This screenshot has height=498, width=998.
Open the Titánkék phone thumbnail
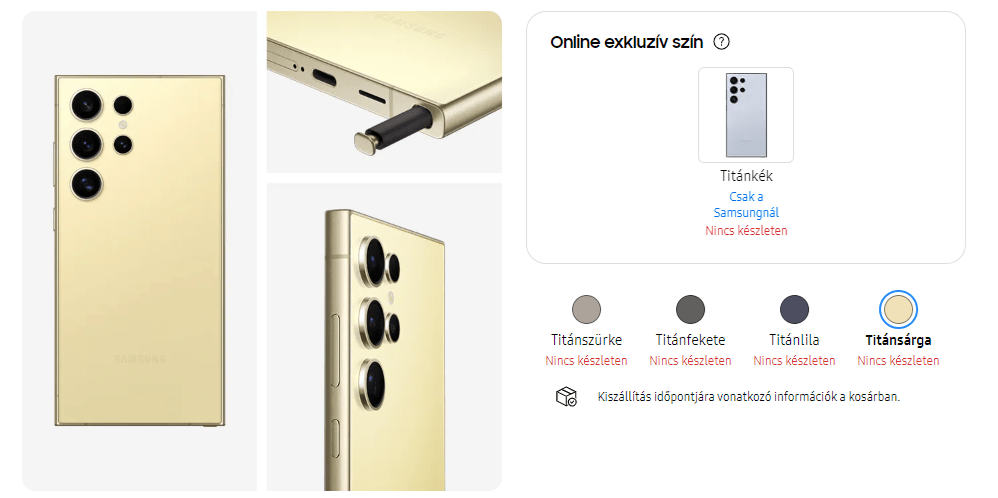pos(746,115)
